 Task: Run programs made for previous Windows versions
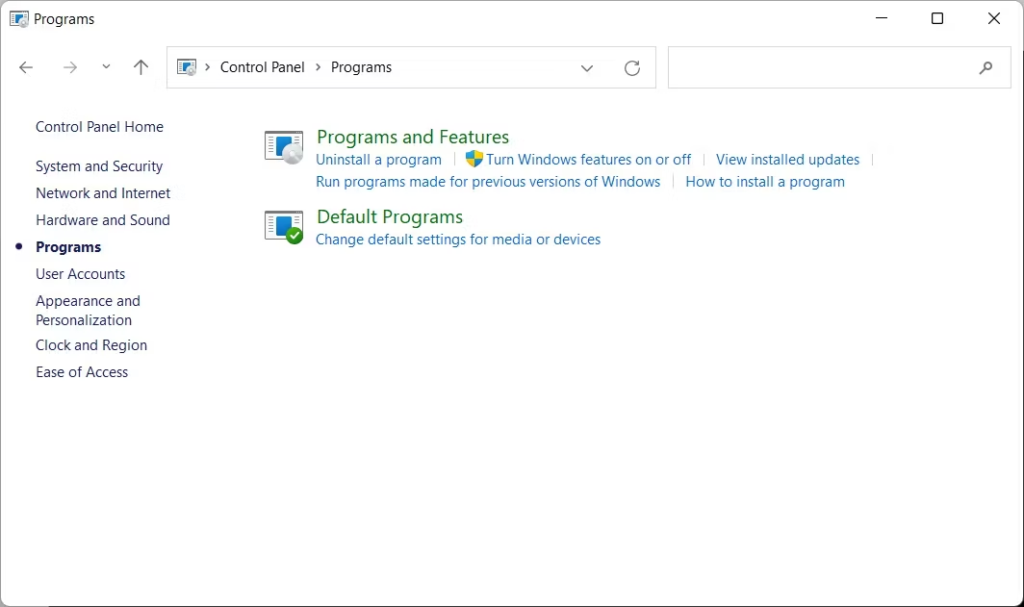tap(488, 182)
